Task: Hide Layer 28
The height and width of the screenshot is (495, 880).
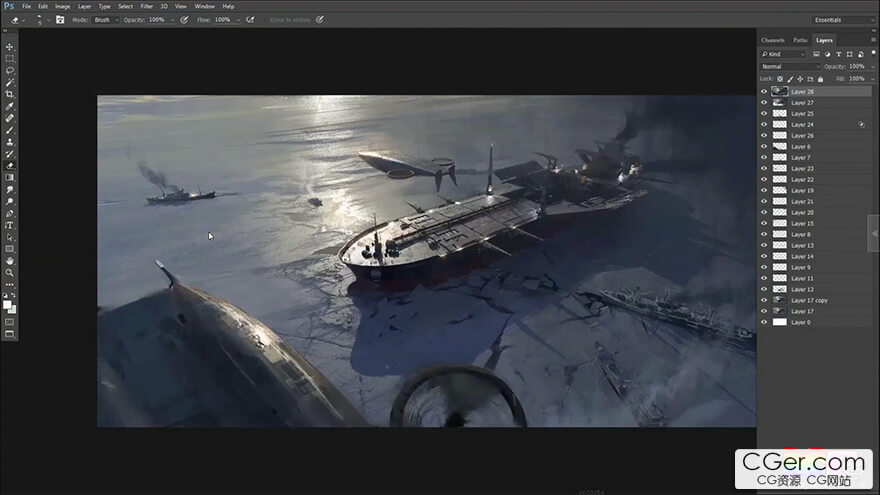Action: click(764, 91)
